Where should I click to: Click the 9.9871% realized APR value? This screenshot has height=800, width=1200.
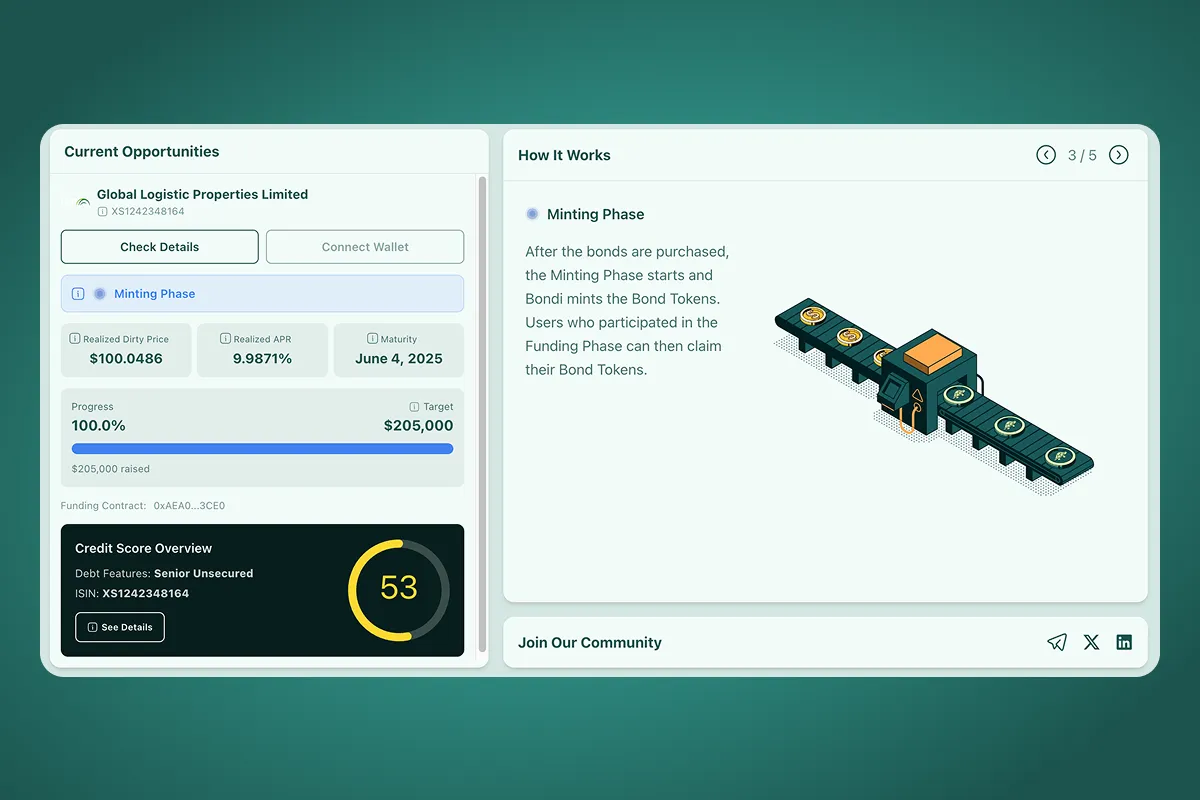[262, 358]
